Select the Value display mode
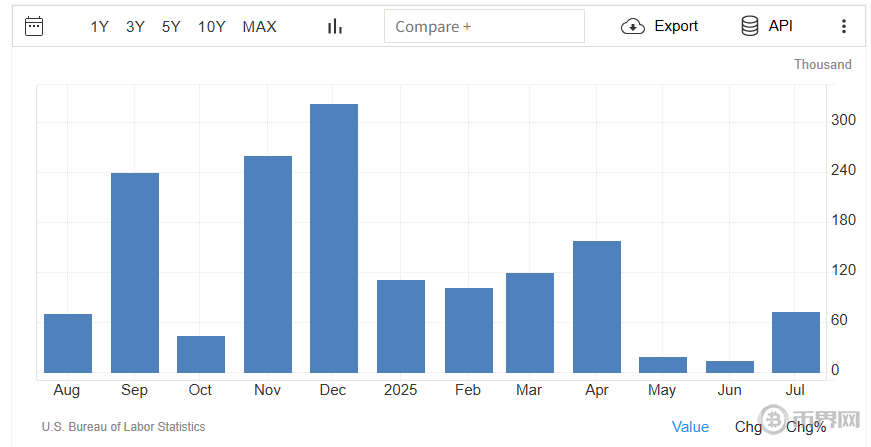The image size is (871, 447). 690,427
